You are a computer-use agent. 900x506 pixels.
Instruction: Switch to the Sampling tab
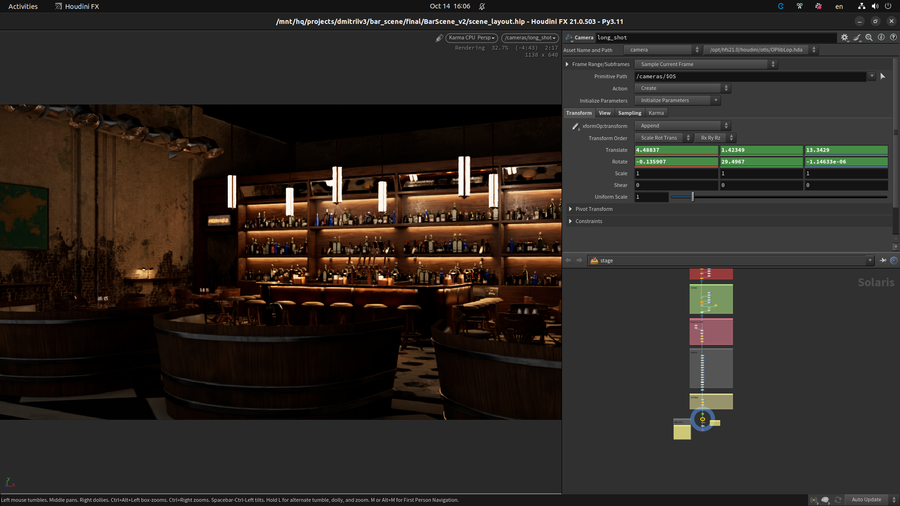(x=629, y=113)
